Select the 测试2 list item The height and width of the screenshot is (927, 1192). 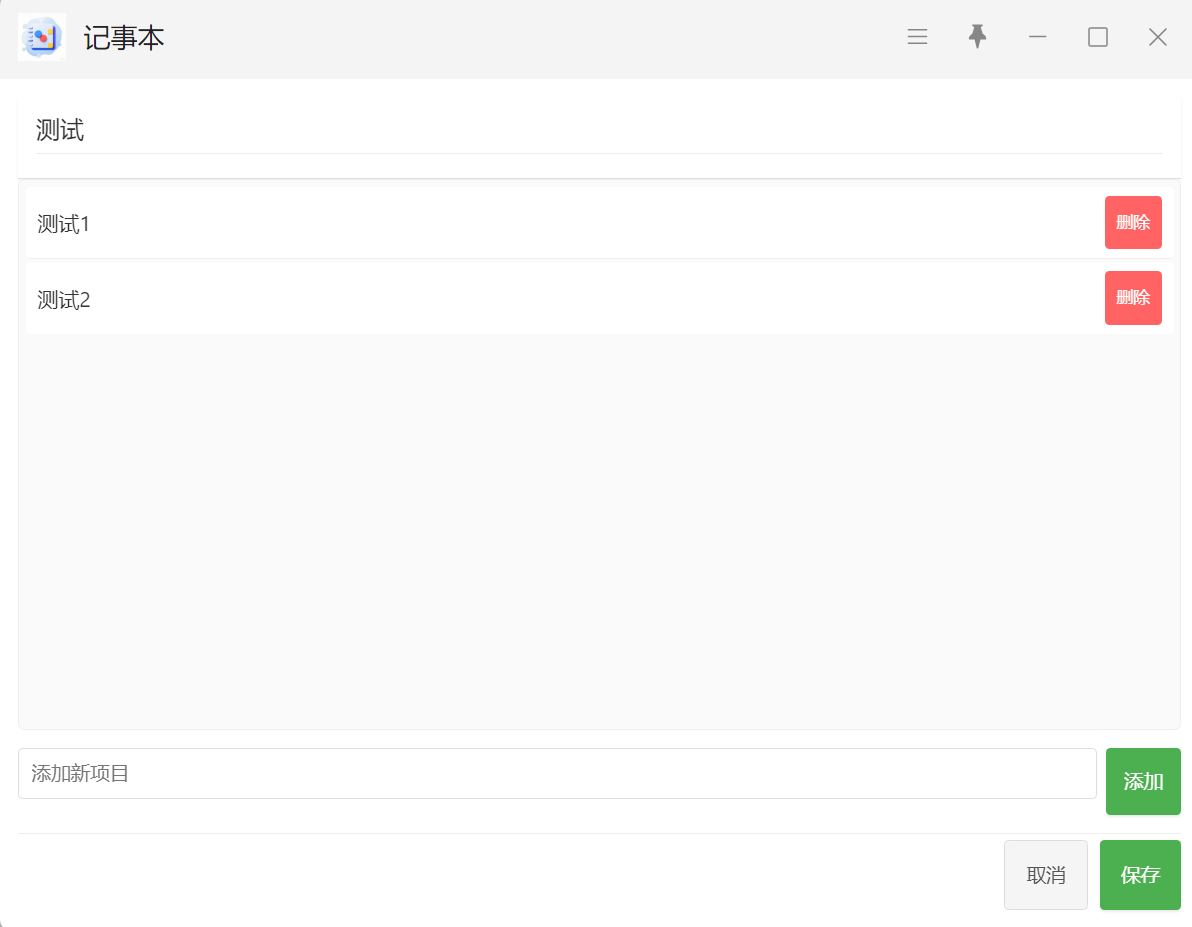pyautogui.click(x=563, y=299)
